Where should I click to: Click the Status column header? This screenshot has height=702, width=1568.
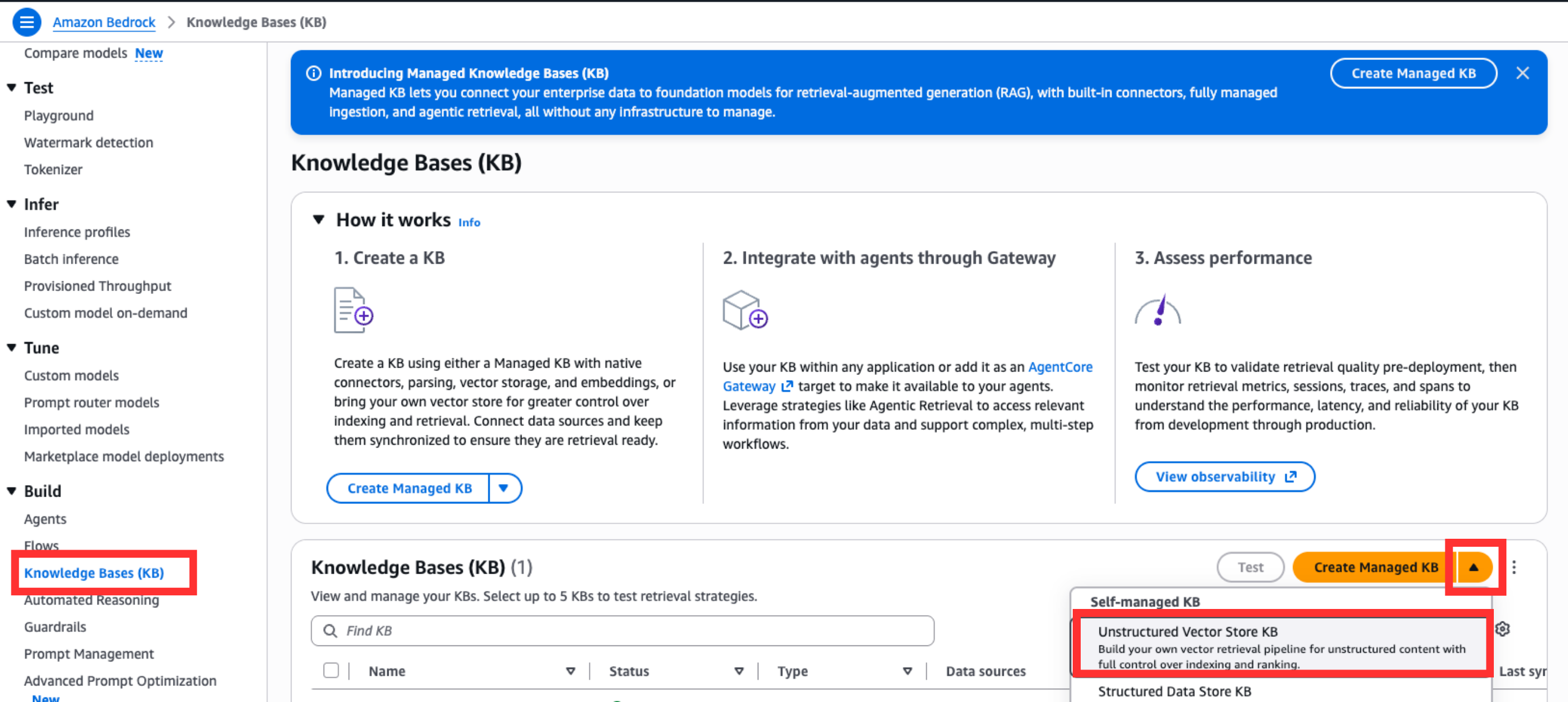(x=629, y=671)
